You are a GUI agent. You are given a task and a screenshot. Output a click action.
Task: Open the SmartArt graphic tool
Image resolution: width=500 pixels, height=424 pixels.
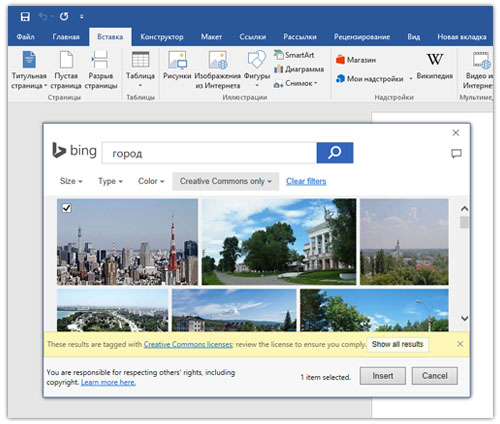pos(294,55)
